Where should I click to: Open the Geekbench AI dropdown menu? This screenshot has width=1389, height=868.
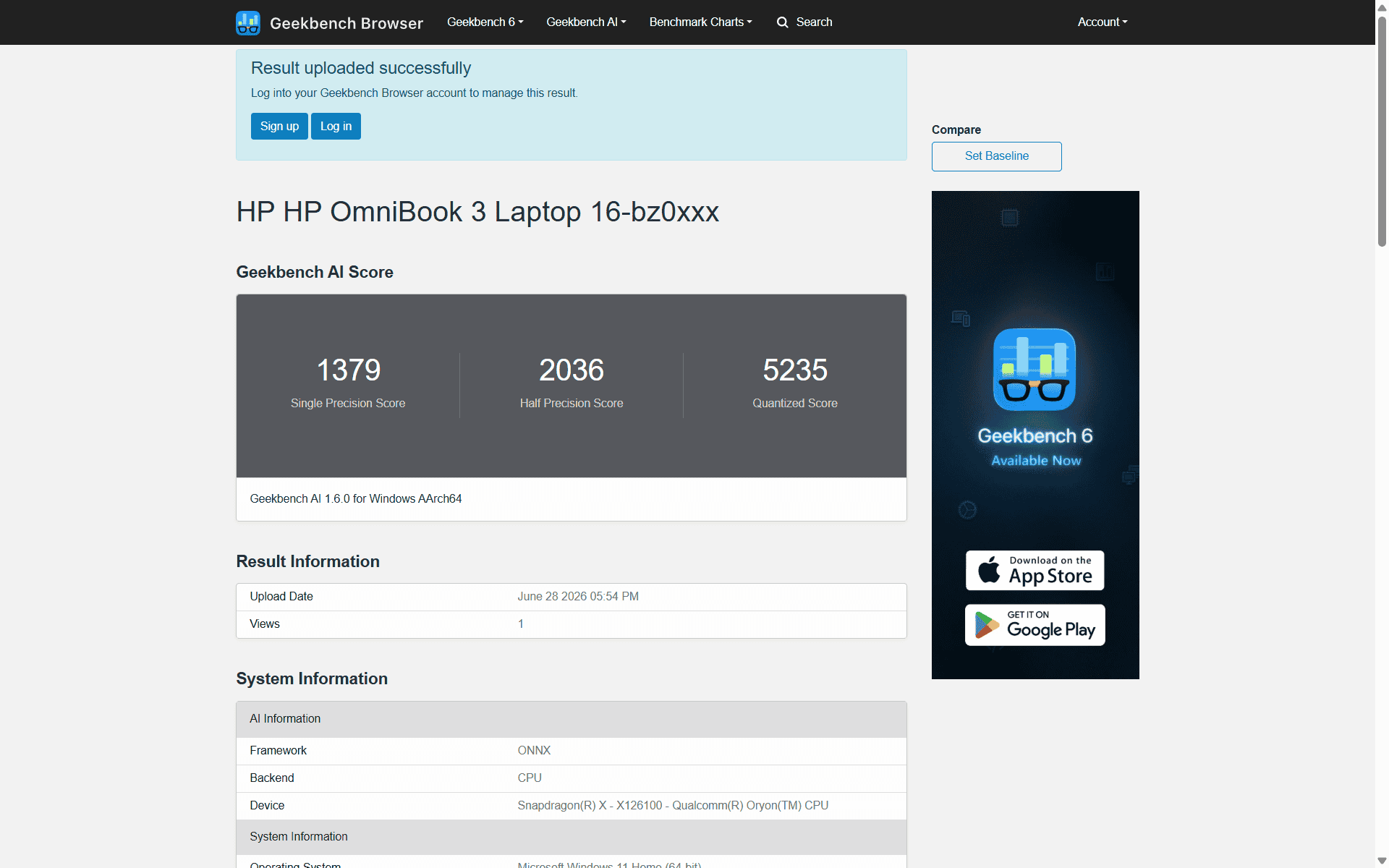pos(586,22)
